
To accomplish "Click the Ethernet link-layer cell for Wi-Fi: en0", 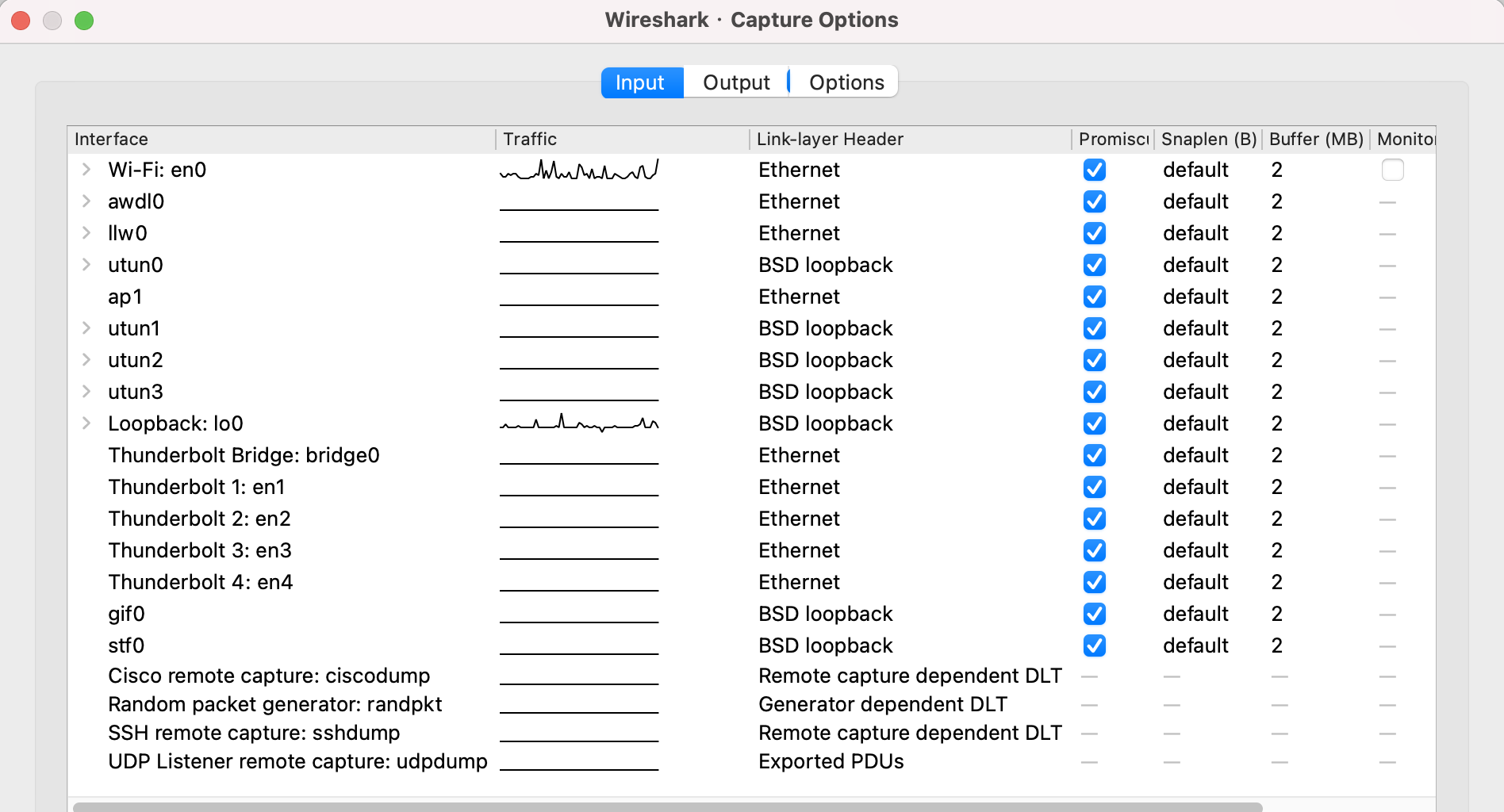I will pyautogui.click(x=799, y=170).
